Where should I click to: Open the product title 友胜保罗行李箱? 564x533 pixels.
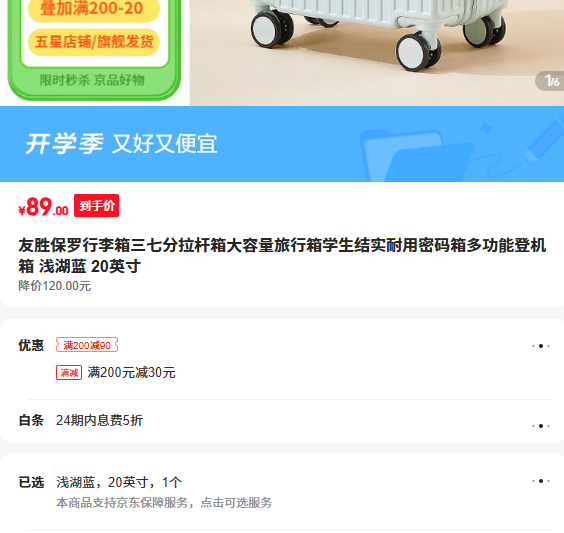point(282,256)
